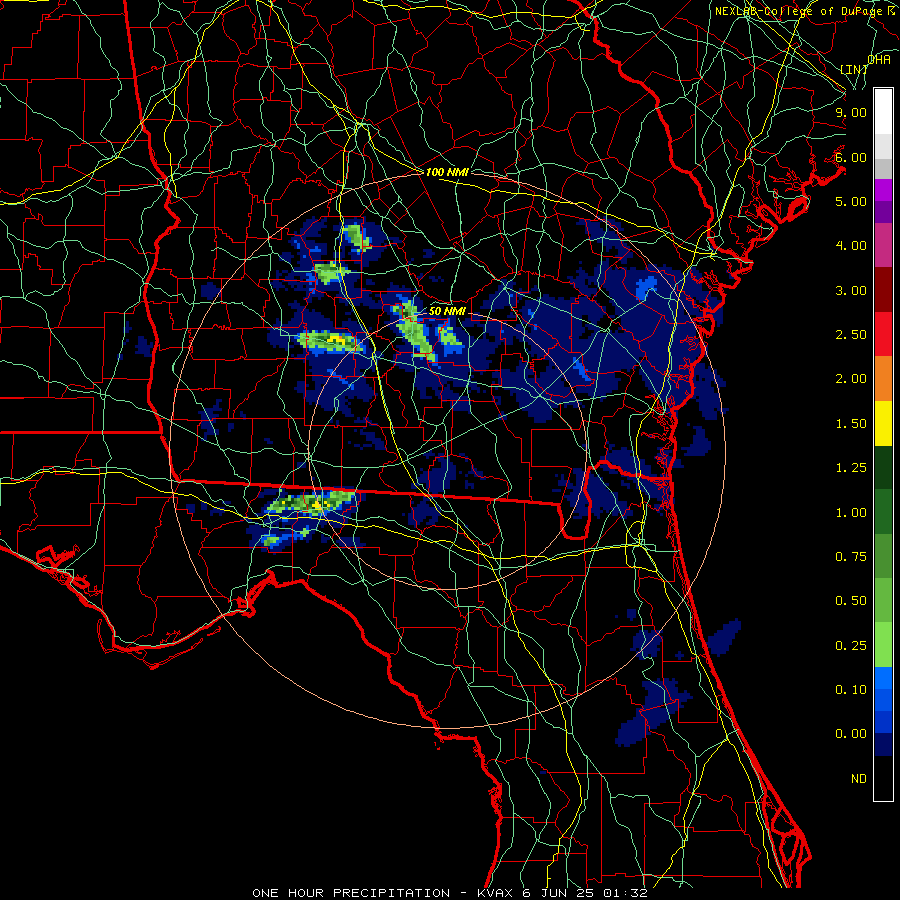Viewport: 900px width, 900px height.
Task: Click the 5.00 legend value
Action: pos(851,201)
